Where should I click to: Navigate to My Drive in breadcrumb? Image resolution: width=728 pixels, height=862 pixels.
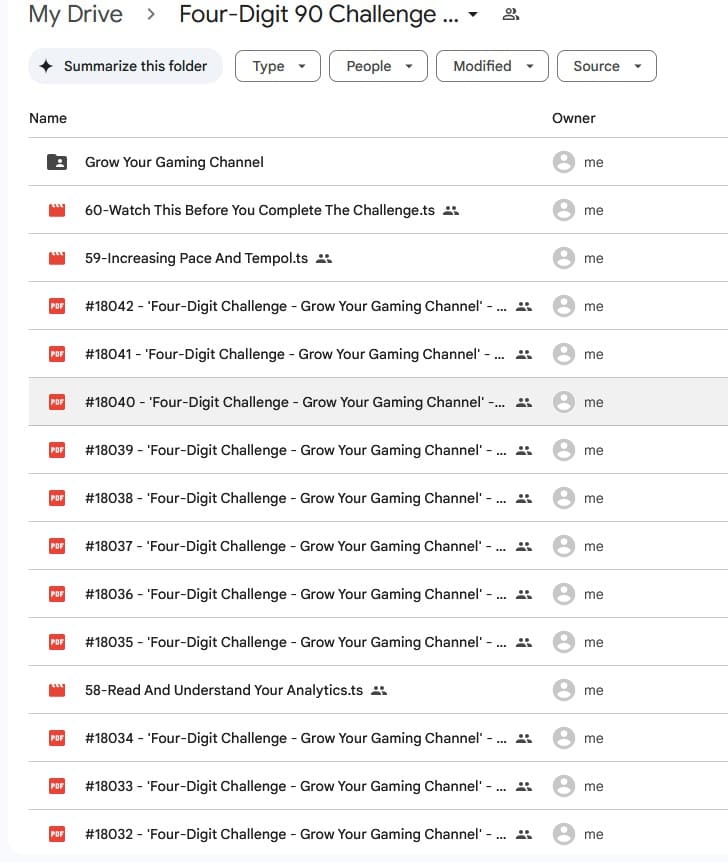coord(76,15)
